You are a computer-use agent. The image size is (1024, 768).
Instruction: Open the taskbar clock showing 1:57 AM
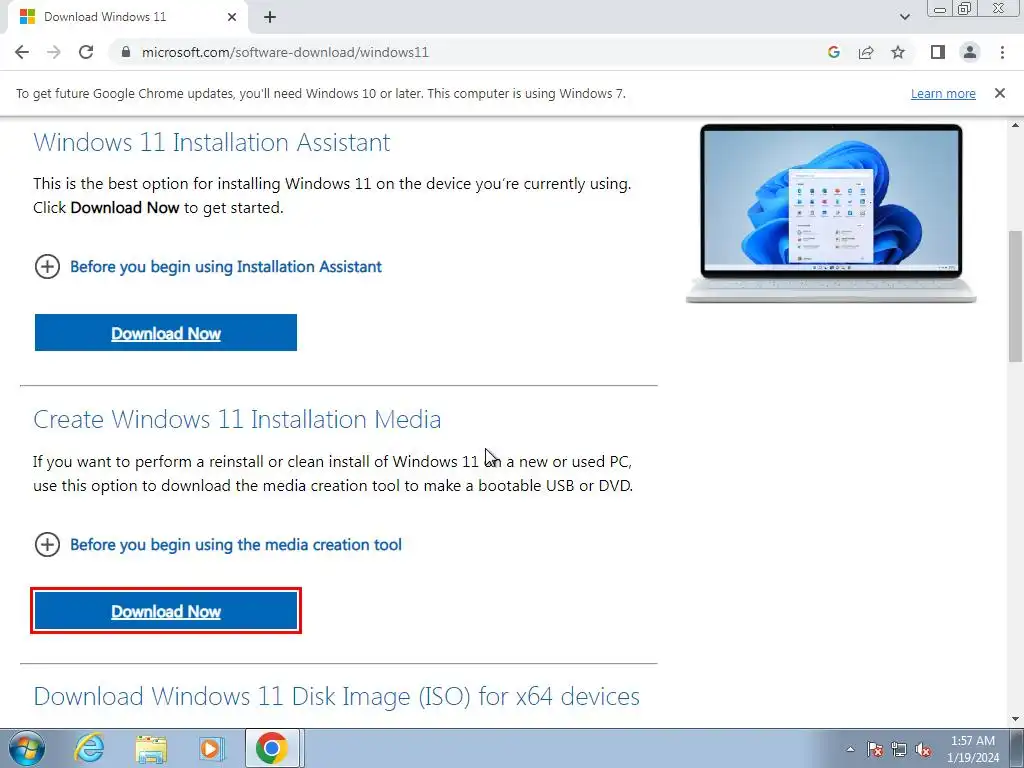click(973, 749)
